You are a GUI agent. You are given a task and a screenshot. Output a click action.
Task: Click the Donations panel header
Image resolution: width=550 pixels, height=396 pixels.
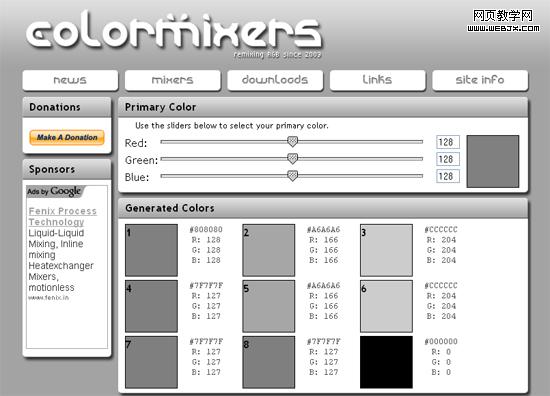coord(67,107)
